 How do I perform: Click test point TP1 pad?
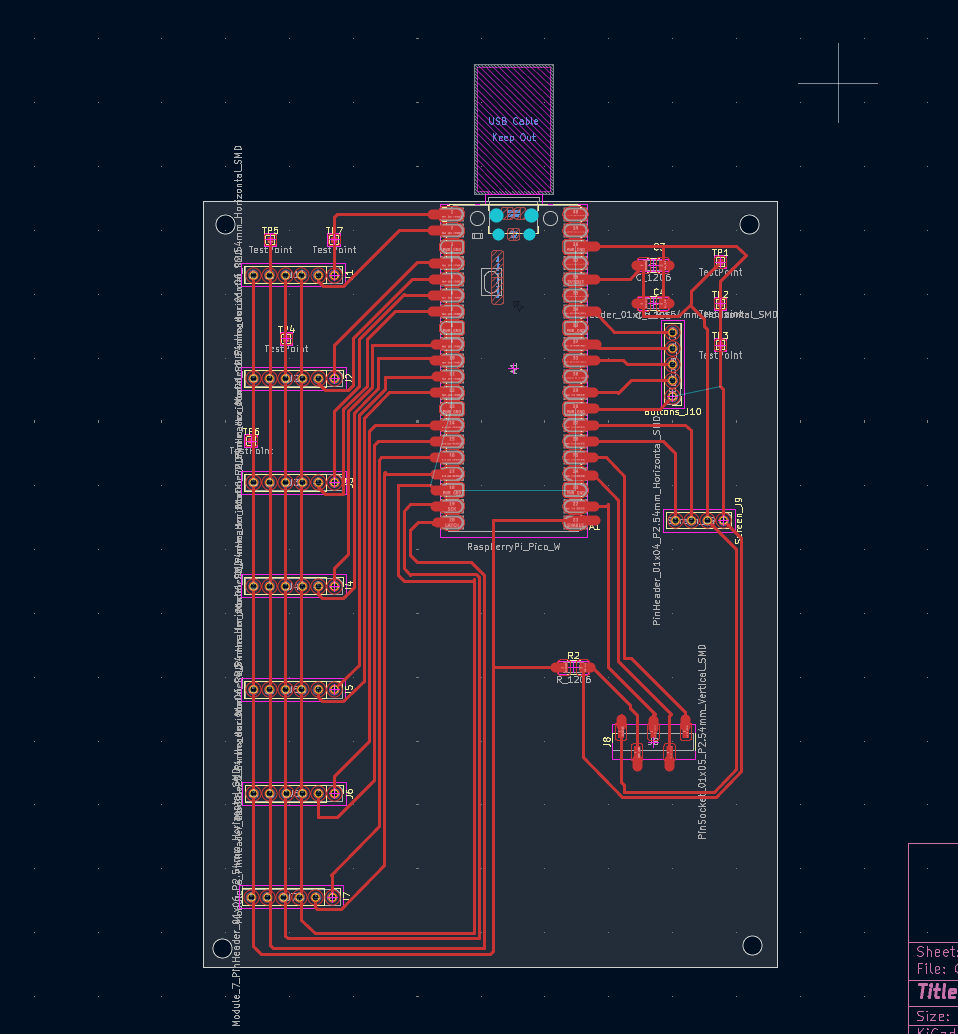click(720, 262)
